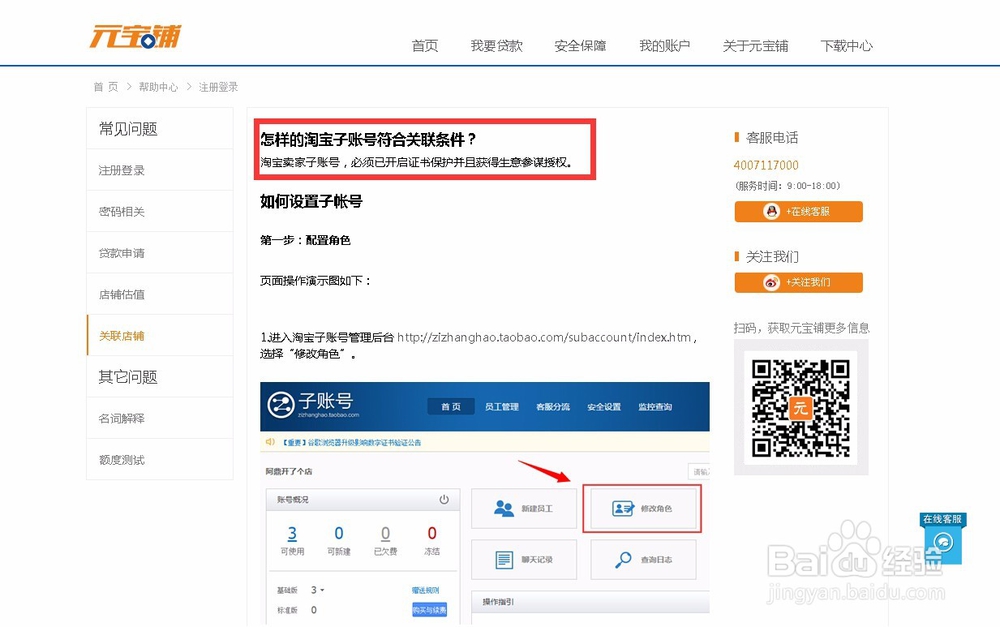This screenshot has width=1000, height=627.
Task: Select the 监控查询 tab in the 子账号 header
Action: coord(655,407)
